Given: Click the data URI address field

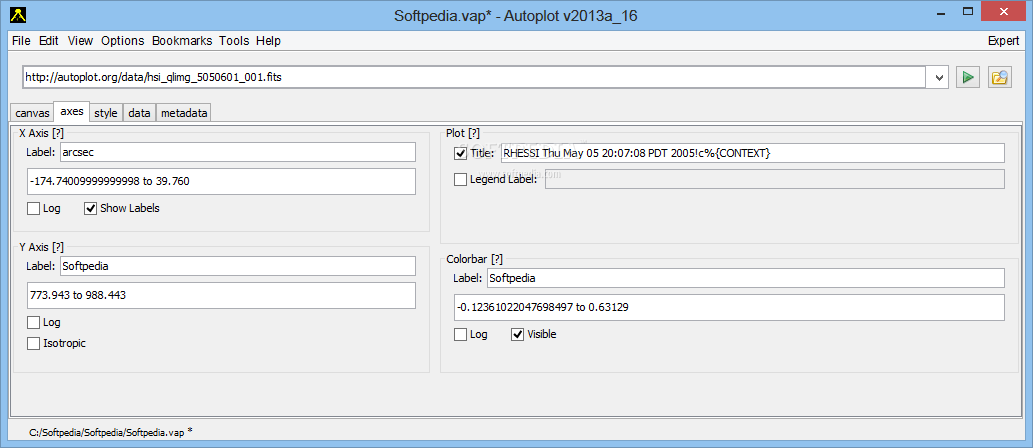Looking at the screenshot, I should (476, 77).
